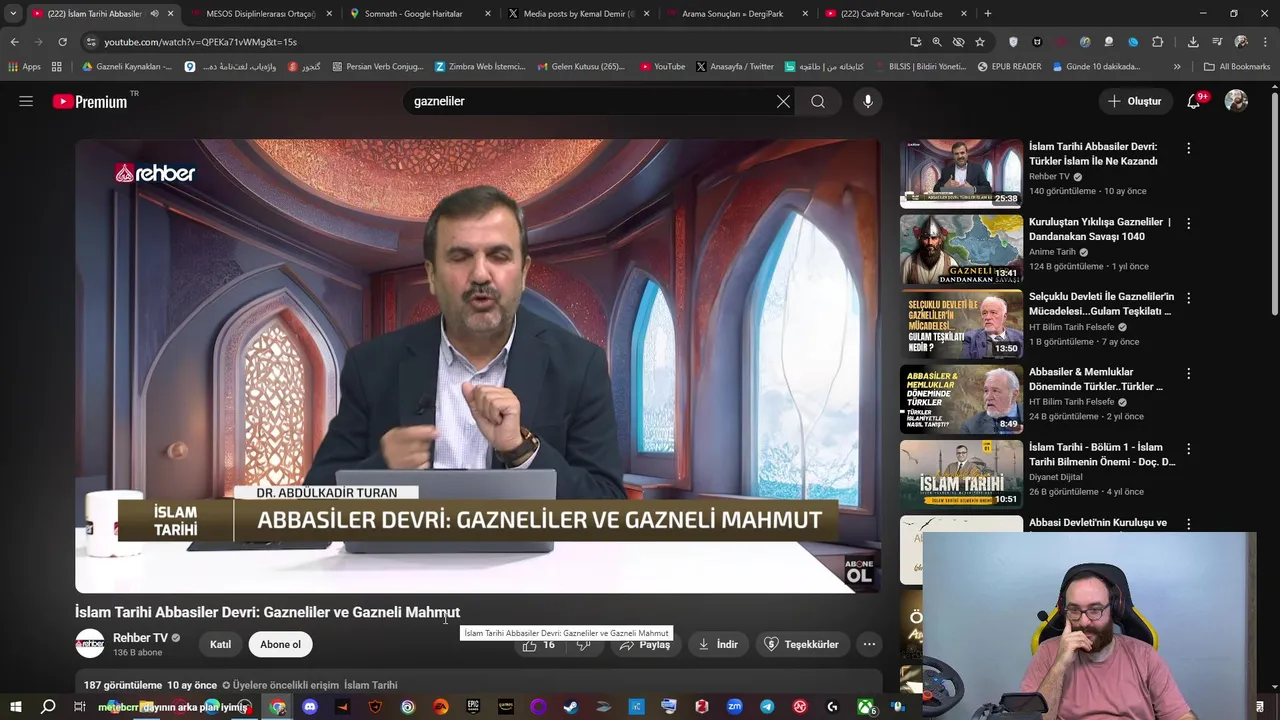The height and width of the screenshot is (720, 1280).
Task: Open Discord from the taskbar
Action: (x=310, y=707)
